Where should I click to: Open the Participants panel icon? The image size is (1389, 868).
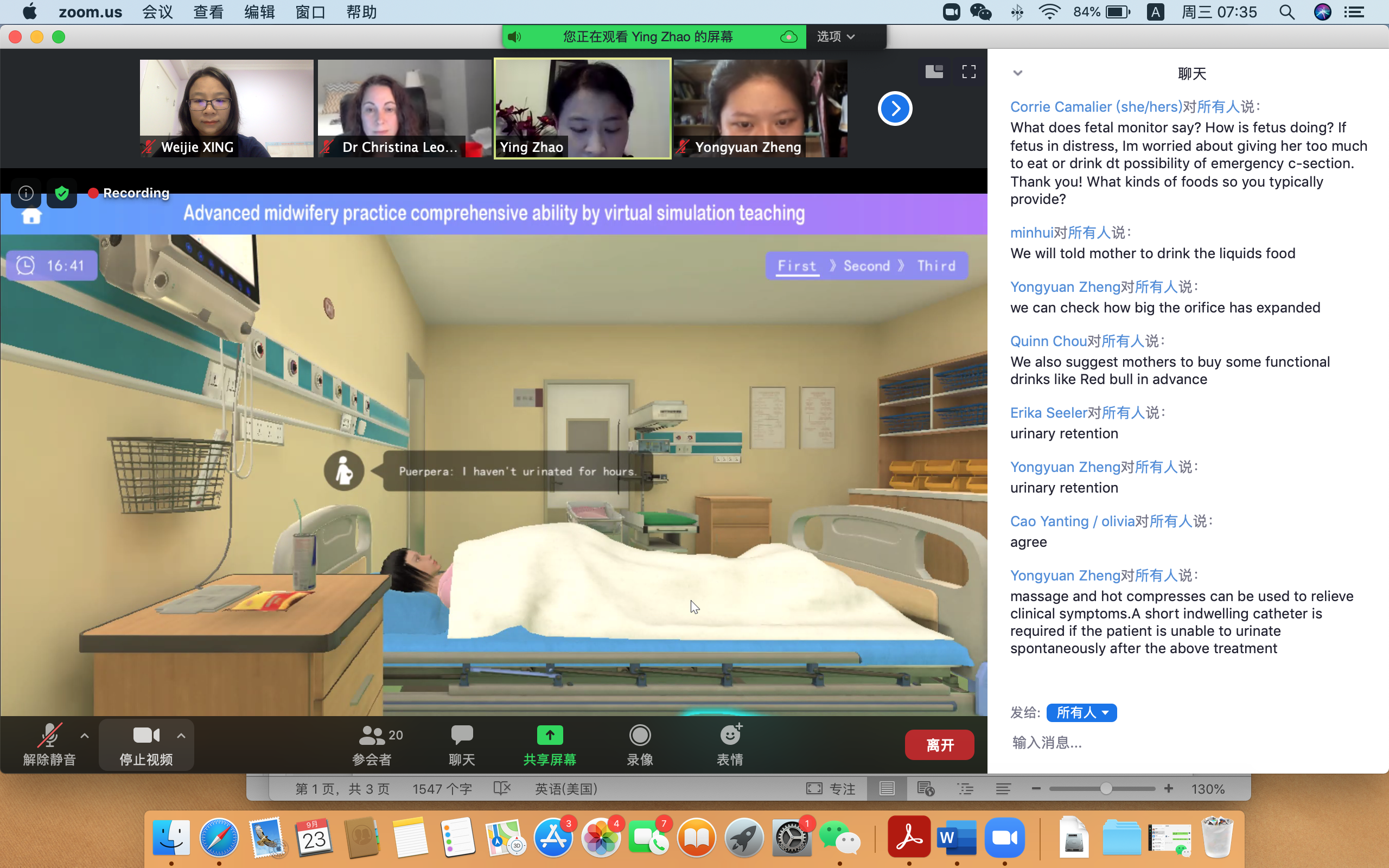click(x=373, y=736)
